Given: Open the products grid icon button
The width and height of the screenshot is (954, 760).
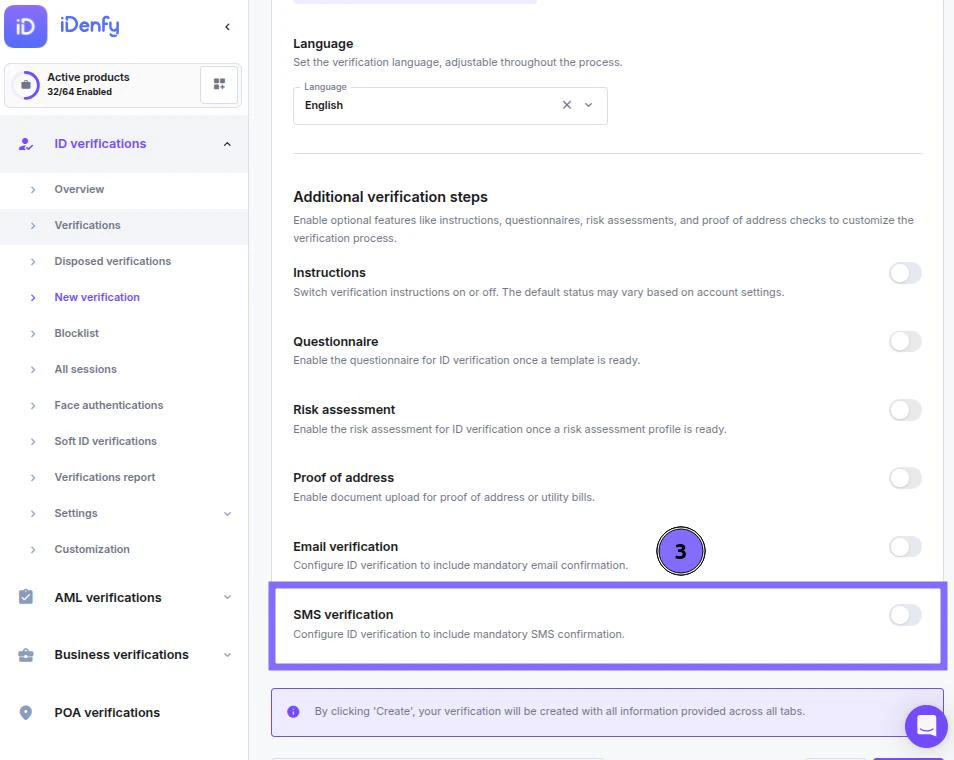Looking at the screenshot, I should pos(219,85).
